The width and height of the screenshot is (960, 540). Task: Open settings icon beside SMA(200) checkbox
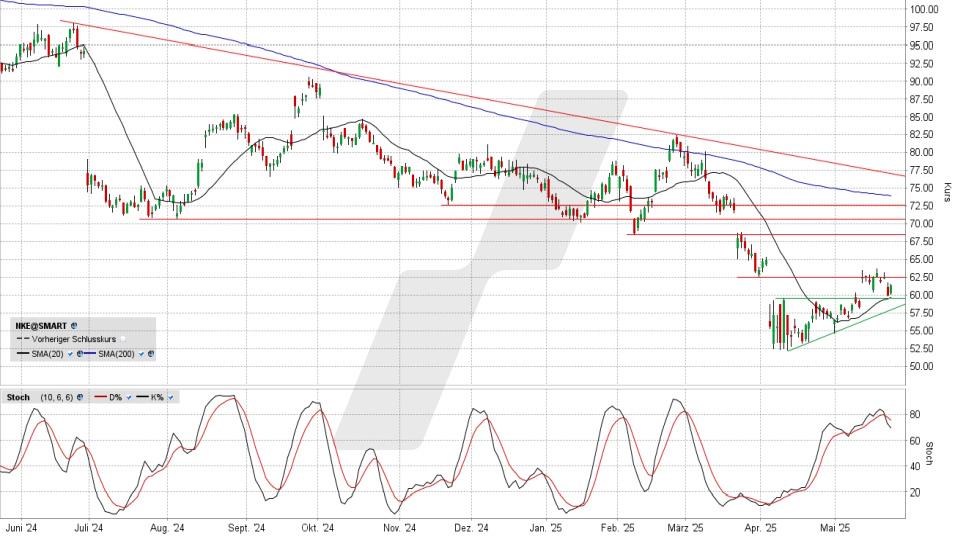point(151,354)
